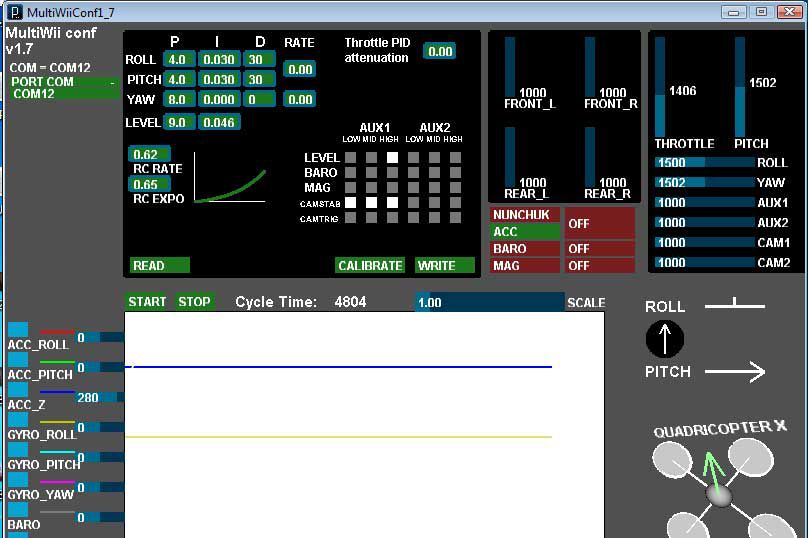Toggle LEVEL on AUX1 HIGH
This screenshot has height=538, width=808.
point(392,158)
